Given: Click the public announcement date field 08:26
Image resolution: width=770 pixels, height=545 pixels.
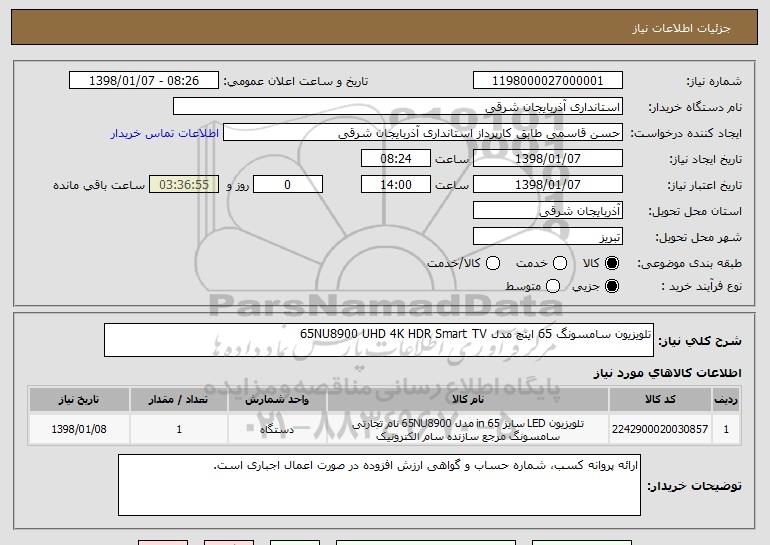Looking at the screenshot, I should pos(144,81).
